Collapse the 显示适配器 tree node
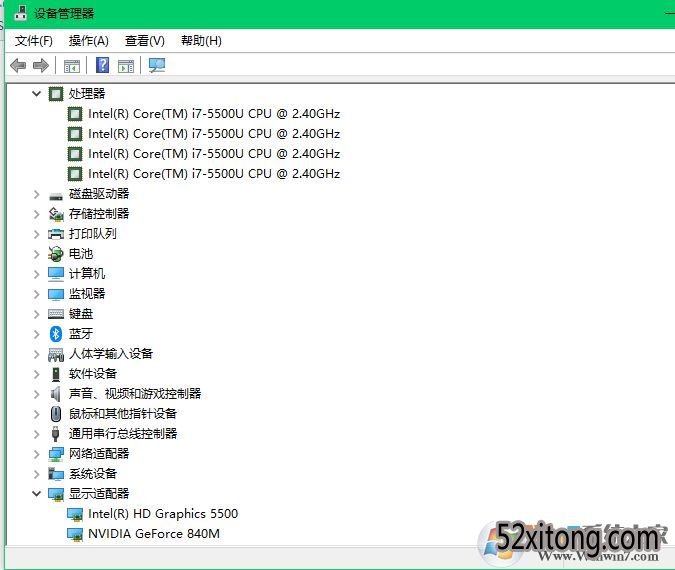 pos(37,494)
